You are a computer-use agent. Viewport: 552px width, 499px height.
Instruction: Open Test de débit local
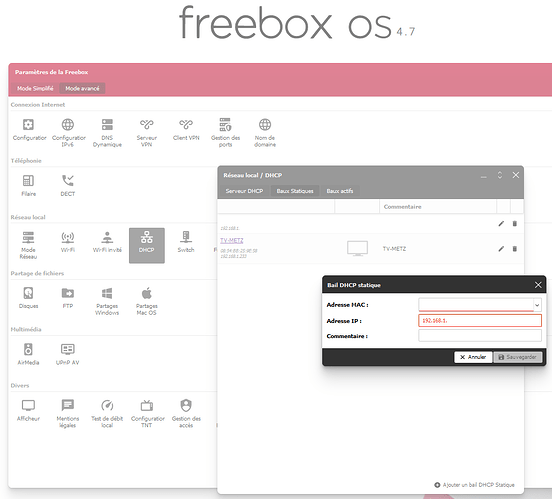(x=107, y=413)
